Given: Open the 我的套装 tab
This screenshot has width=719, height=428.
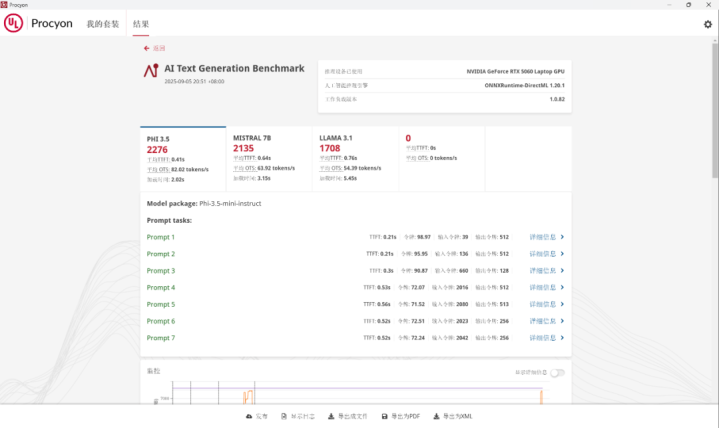Looking at the screenshot, I should coord(103,24).
